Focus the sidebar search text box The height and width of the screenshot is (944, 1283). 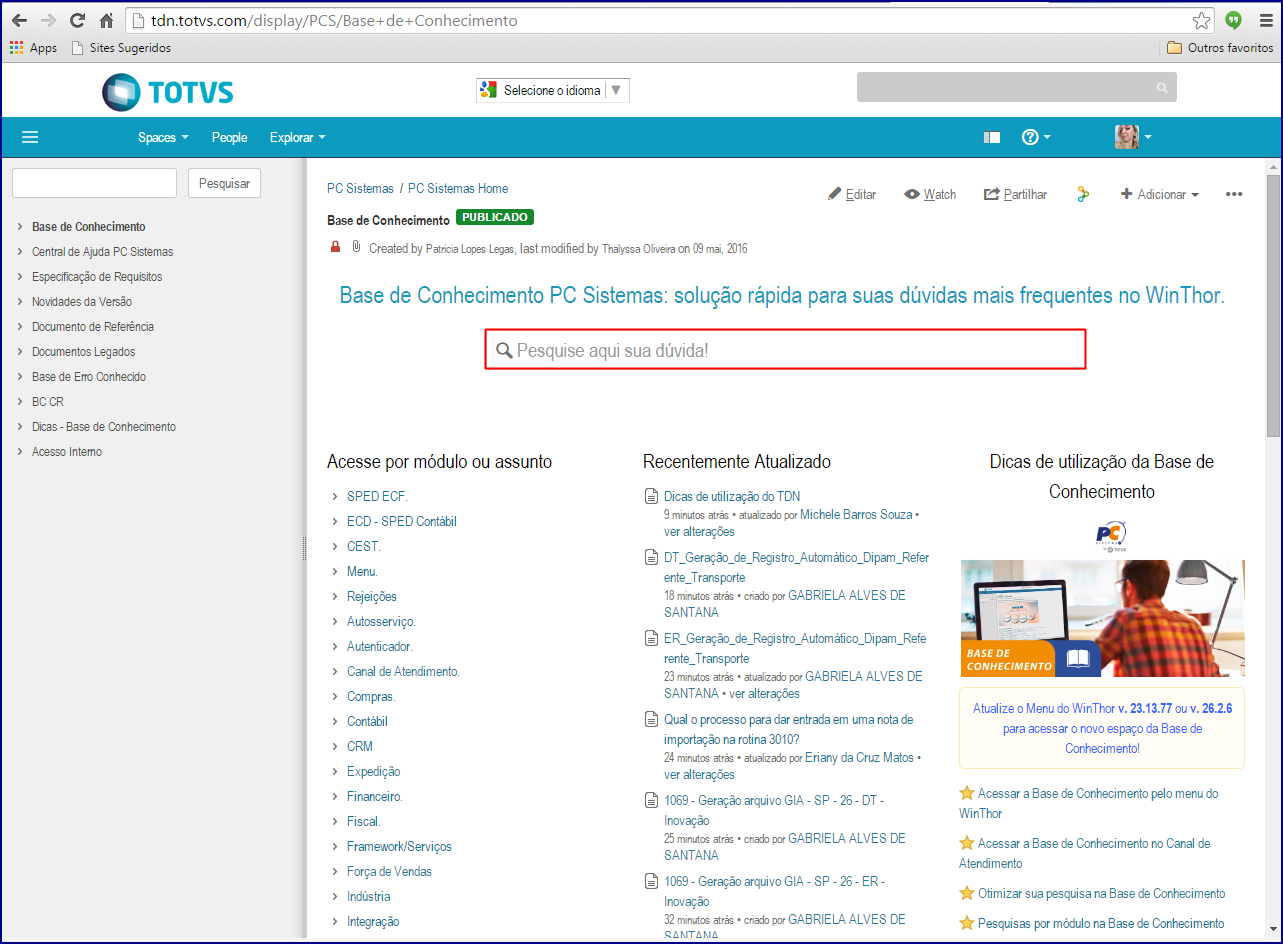tap(94, 183)
